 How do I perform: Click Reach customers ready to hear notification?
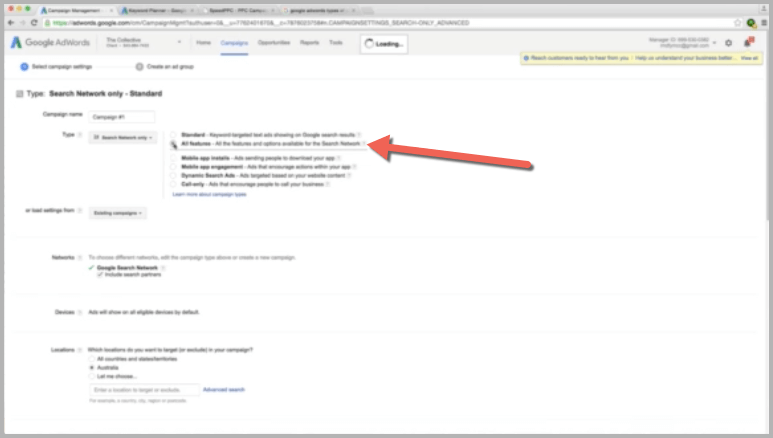(580, 58)
